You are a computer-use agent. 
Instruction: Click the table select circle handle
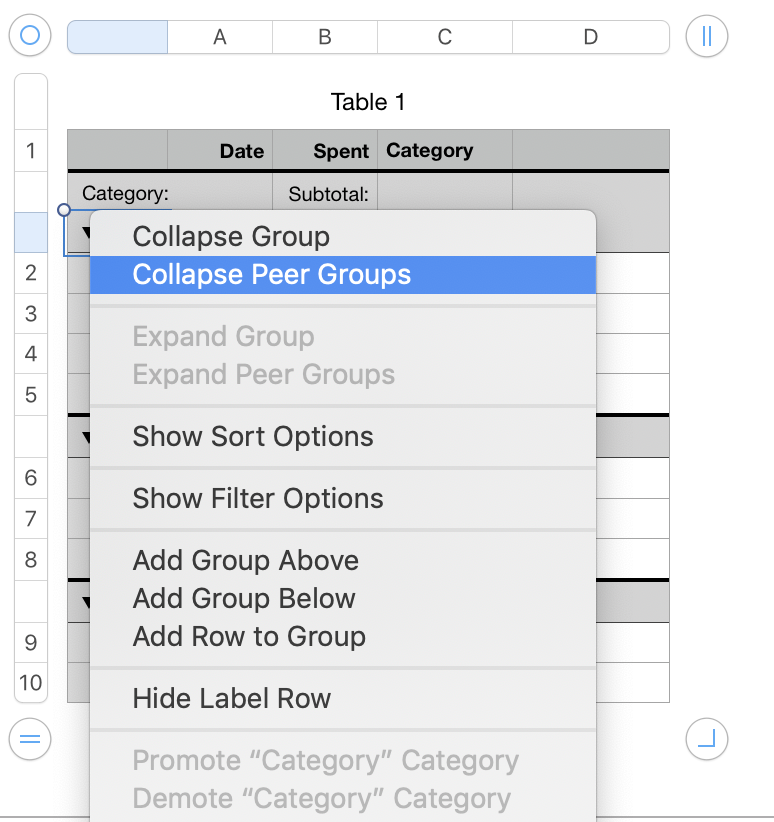(x=30, y=36)
